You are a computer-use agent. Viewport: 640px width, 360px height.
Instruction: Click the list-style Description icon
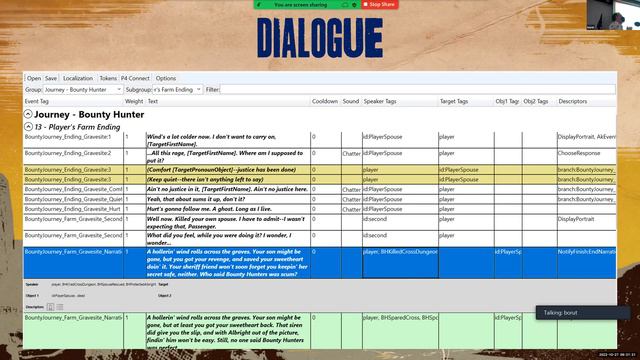tap(60, 307)
